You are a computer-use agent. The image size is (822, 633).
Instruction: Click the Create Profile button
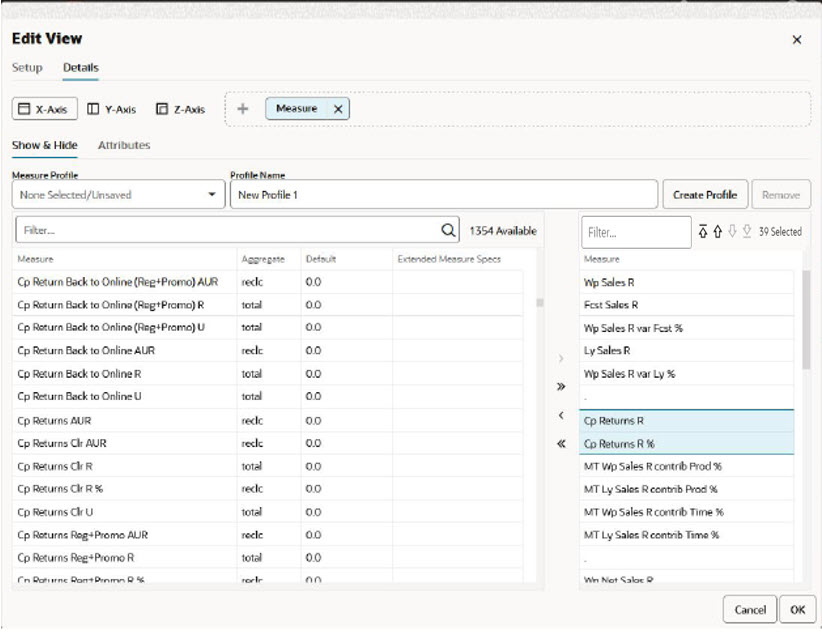pos(705,195)
